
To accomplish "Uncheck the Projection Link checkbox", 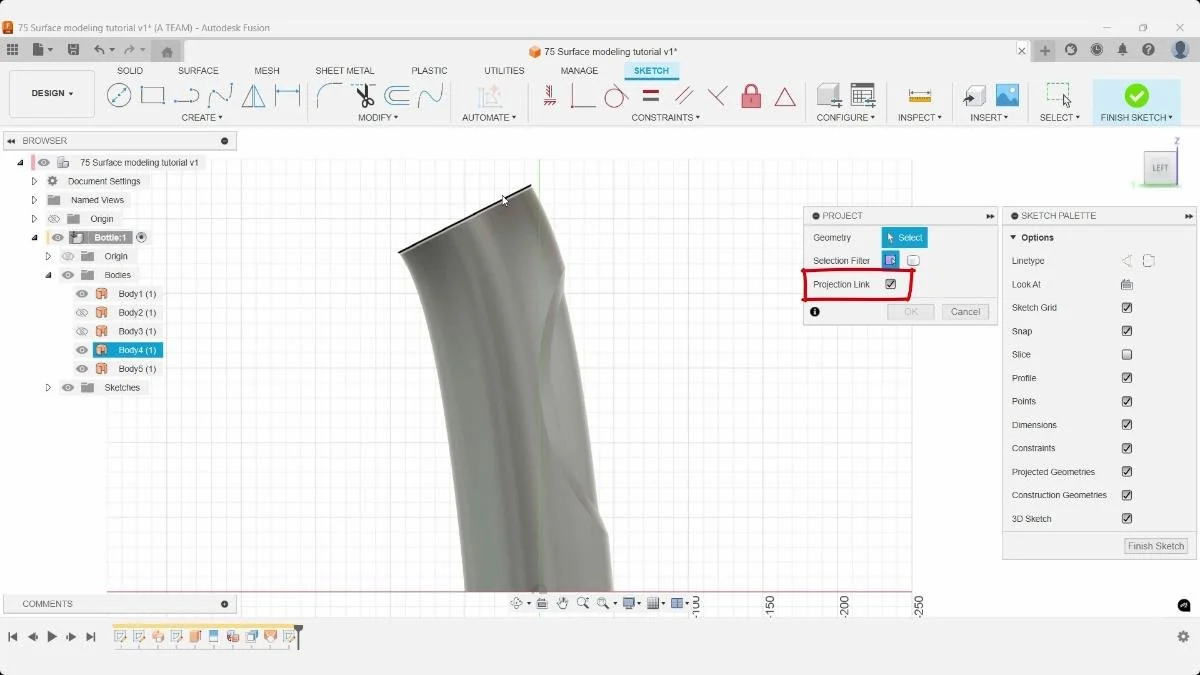I will (891, 284).
